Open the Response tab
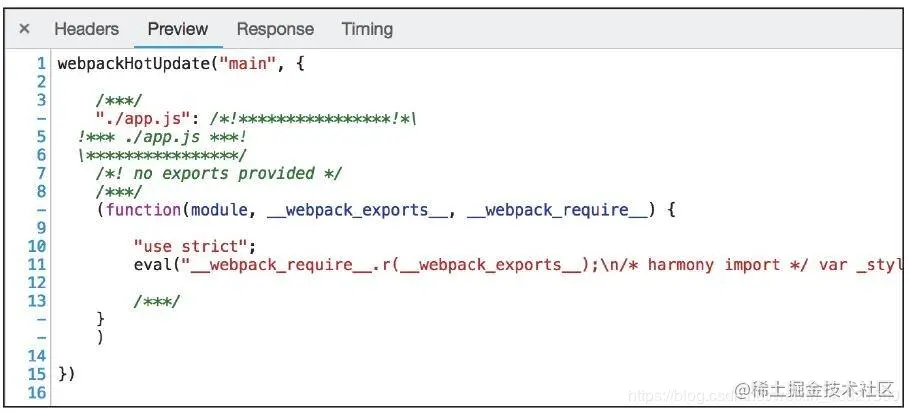Image resolution: width=909 pixels, height=414 pixels. (x=275, y=29)
